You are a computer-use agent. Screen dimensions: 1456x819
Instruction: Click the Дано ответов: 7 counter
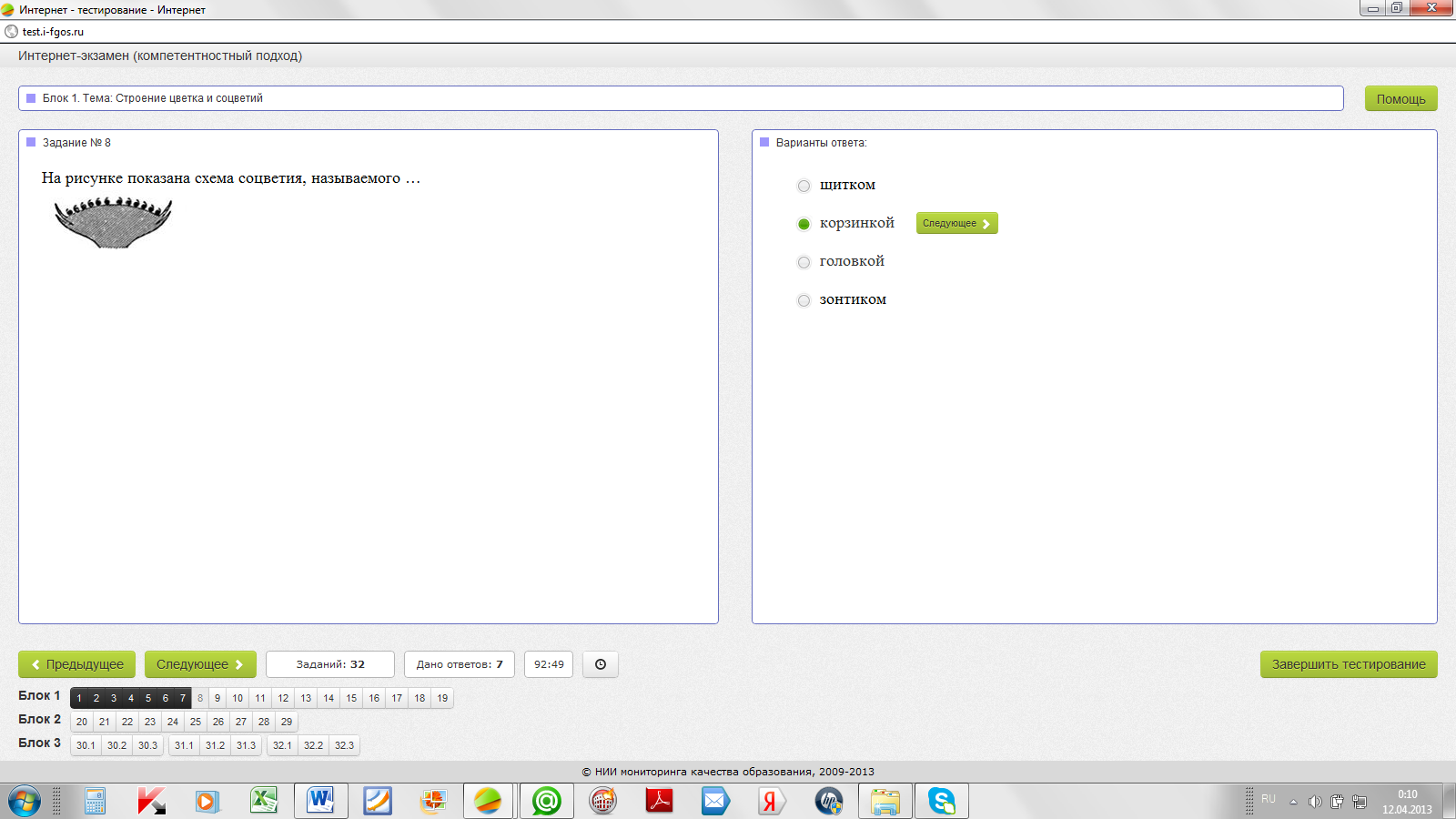pyautogui.click(x=460, y=664)
